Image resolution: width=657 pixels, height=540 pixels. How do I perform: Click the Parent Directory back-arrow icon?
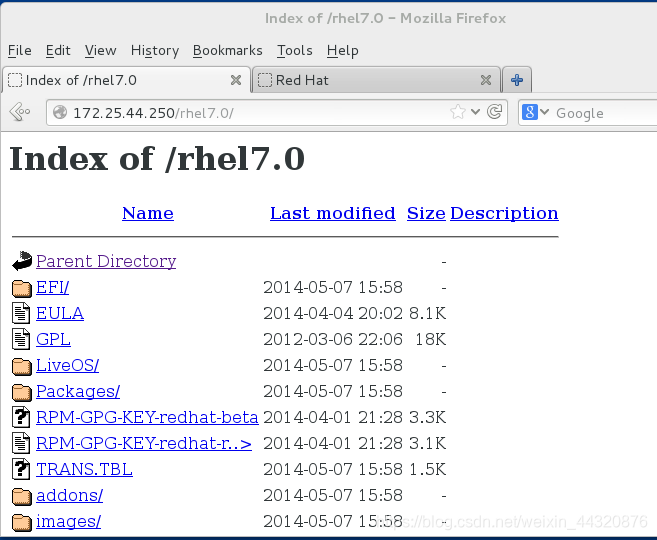click(22, 261)
